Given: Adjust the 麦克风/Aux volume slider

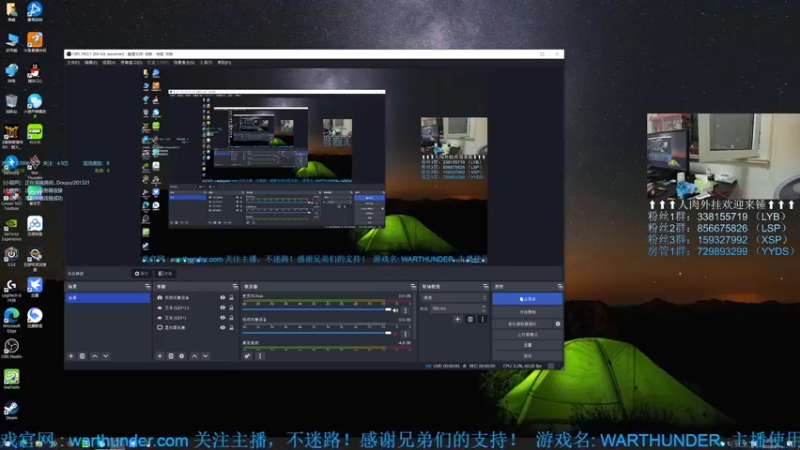Looking at the screenshot, I should click(317, 310).
